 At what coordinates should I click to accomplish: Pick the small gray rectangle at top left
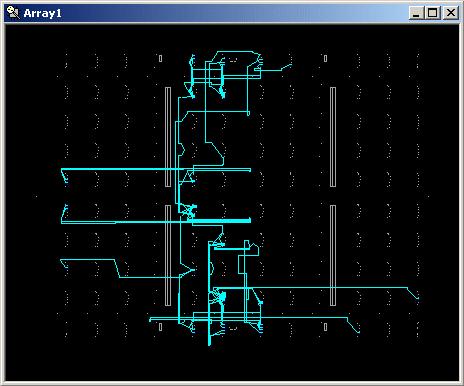pyautogui.click(x=161, y=58)
